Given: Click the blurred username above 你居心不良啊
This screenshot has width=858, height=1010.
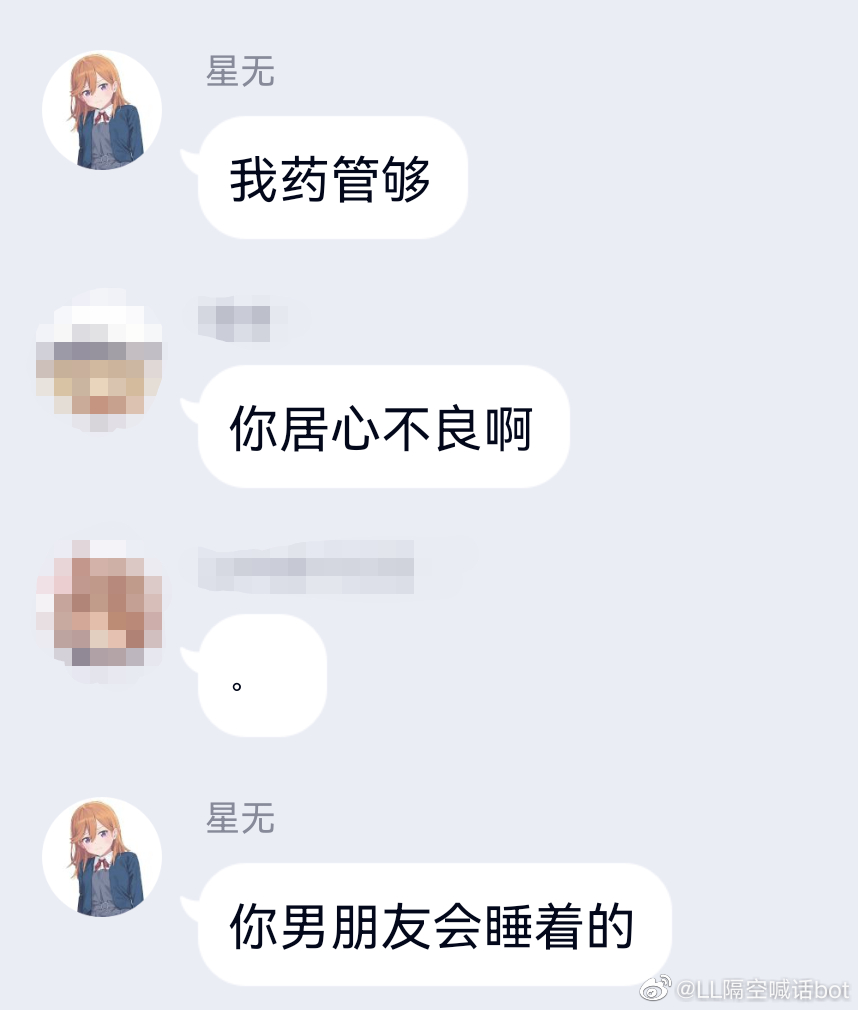Looking at the screenshot, I should point(234,319).
